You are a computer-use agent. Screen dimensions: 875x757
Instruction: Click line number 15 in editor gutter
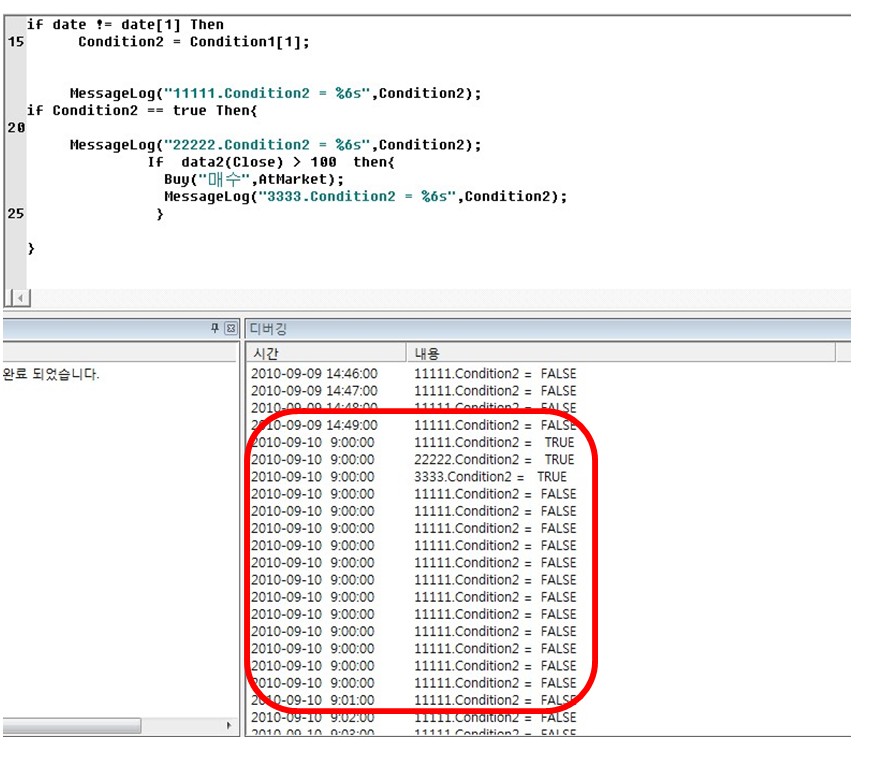16,42
